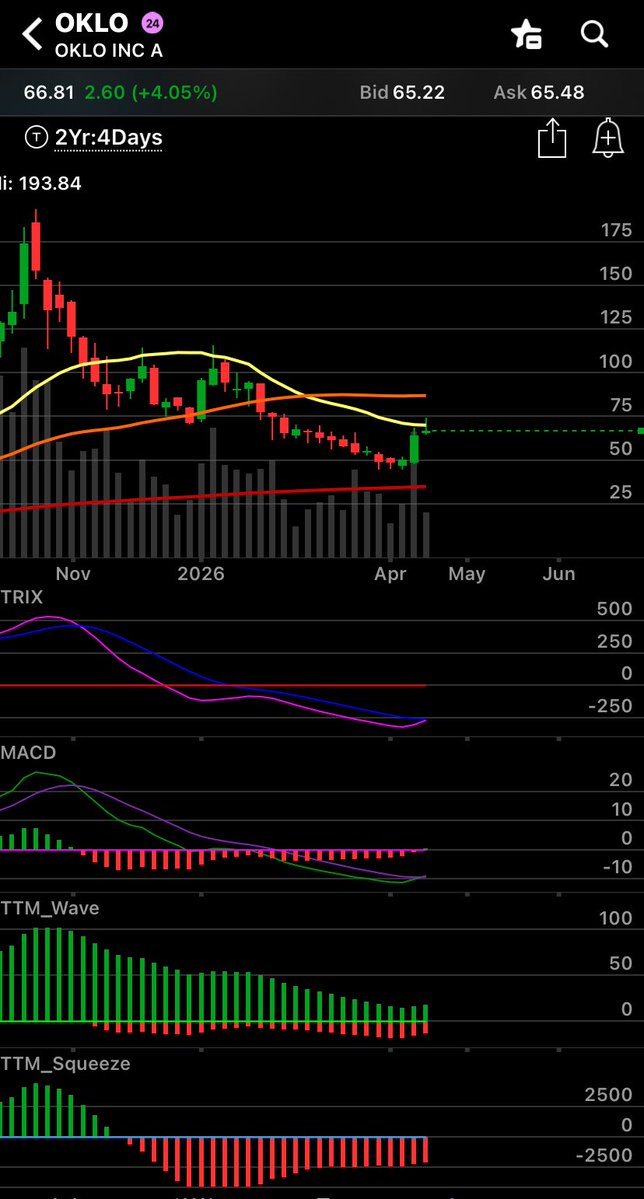644x1199 pixels.
Task: Tap the green dashed last-price line
Action: [532, 431]
